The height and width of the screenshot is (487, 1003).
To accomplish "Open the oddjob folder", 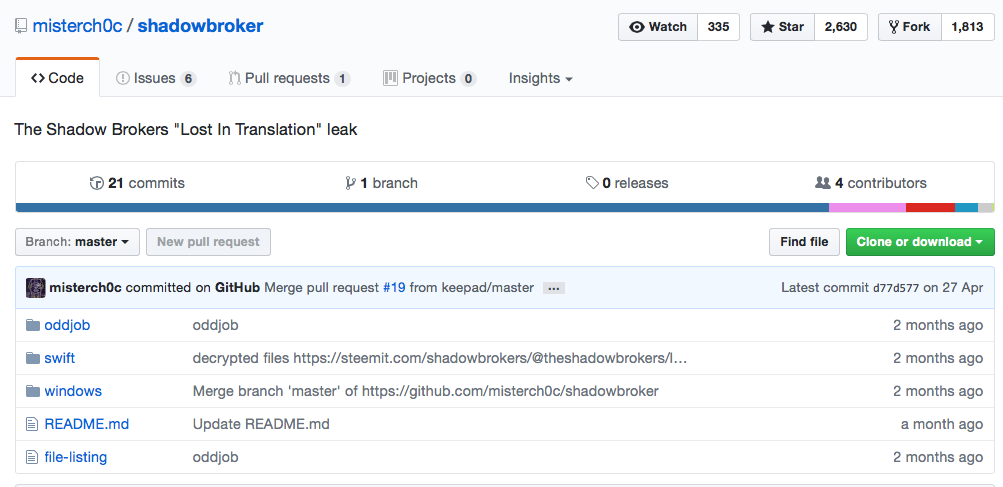I will pyautogui.click(x=67, y=325).
